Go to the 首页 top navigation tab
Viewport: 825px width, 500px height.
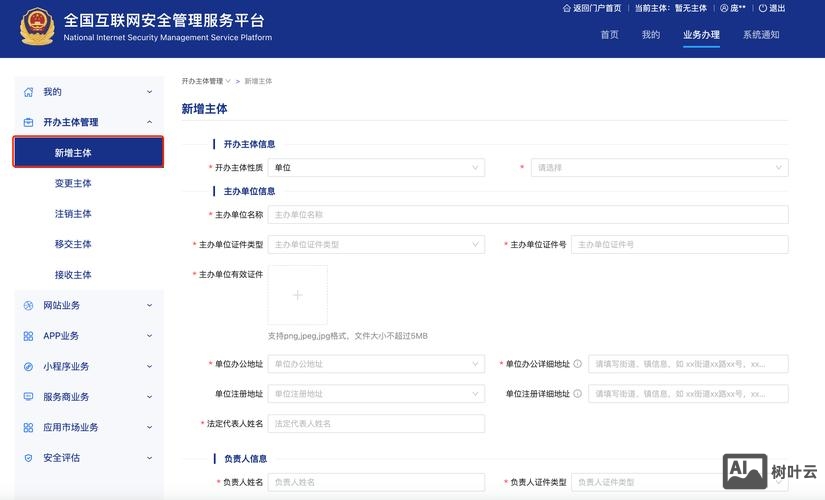tap(610, 35)
